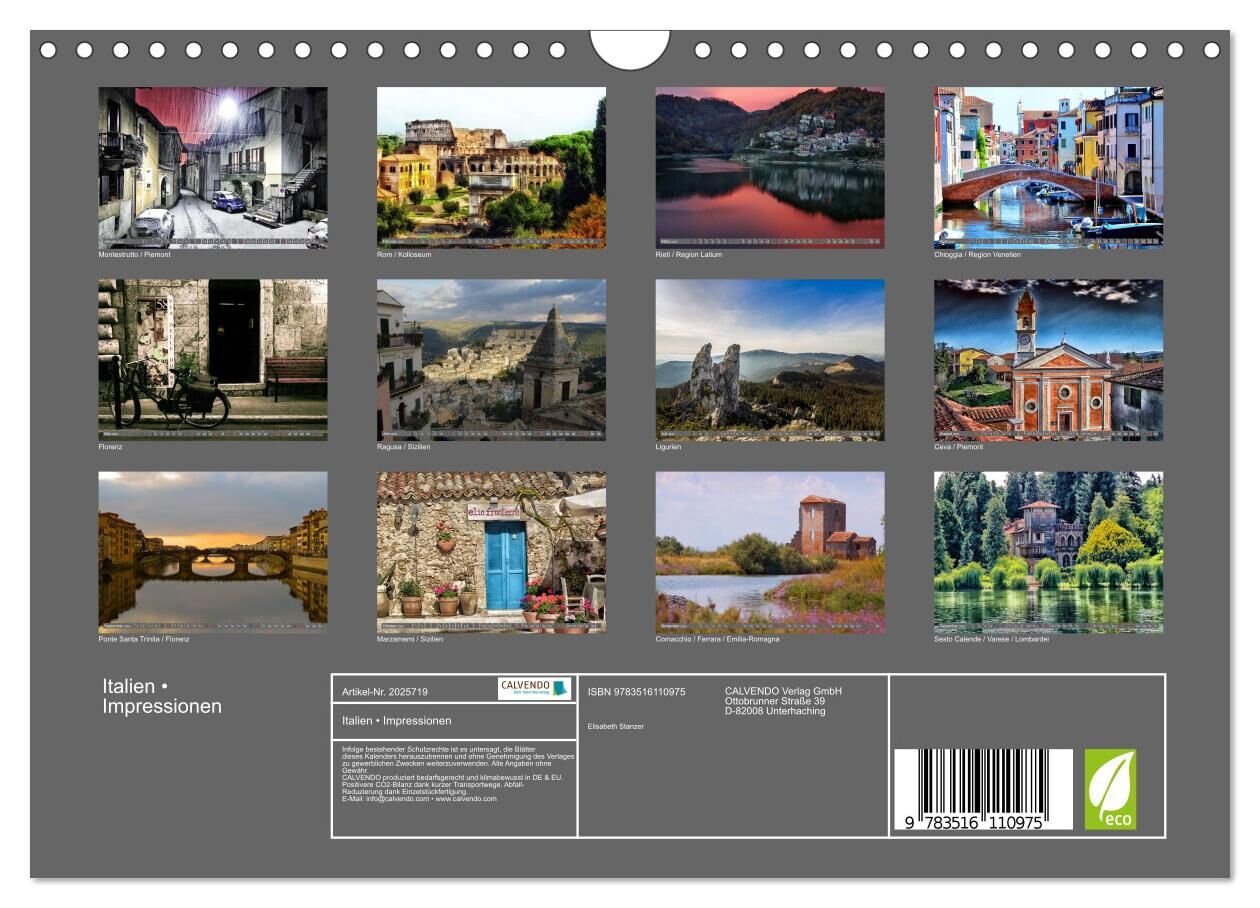Screen dimensions: 1260x908
Task: Click the green eco leaf icon
Action: [1110, 789]
